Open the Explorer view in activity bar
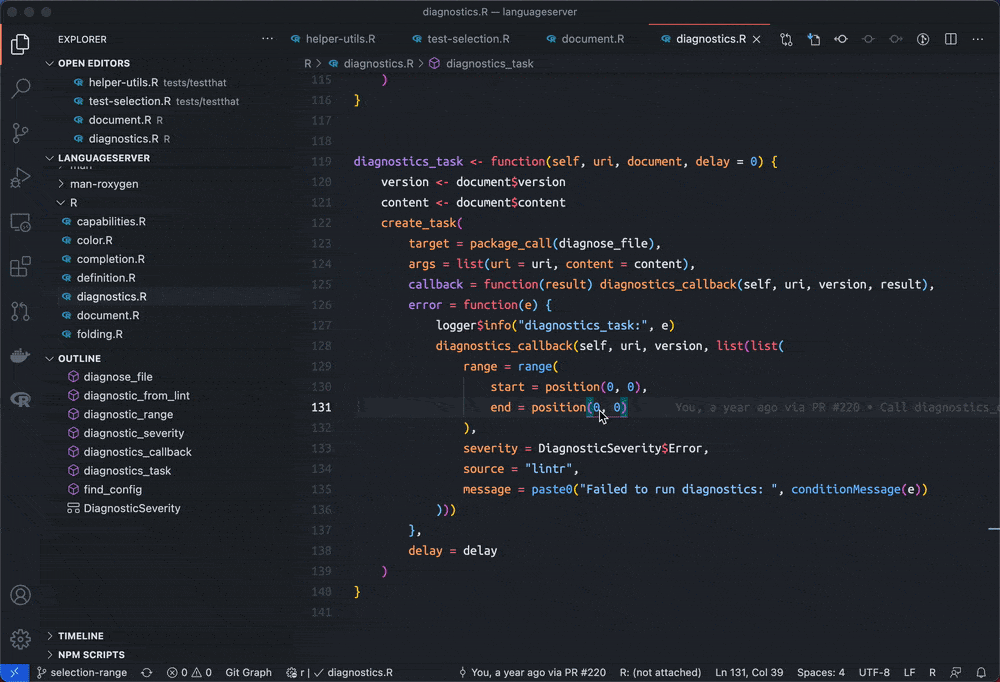Viewport: 1000px width, 682px height. 20,44
